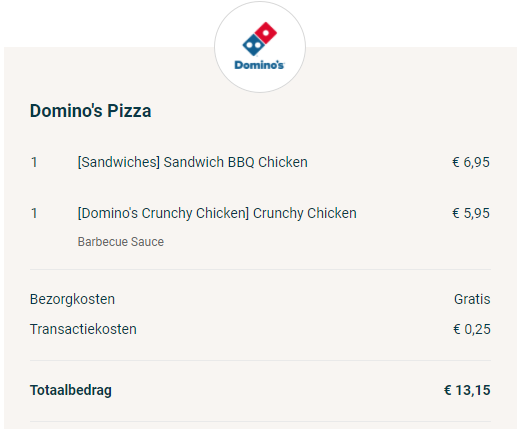This screenshot has height=429, width=524.
Task: Click the [Domino's Crunchy Chicken] category tag
Action: [163, 213]
